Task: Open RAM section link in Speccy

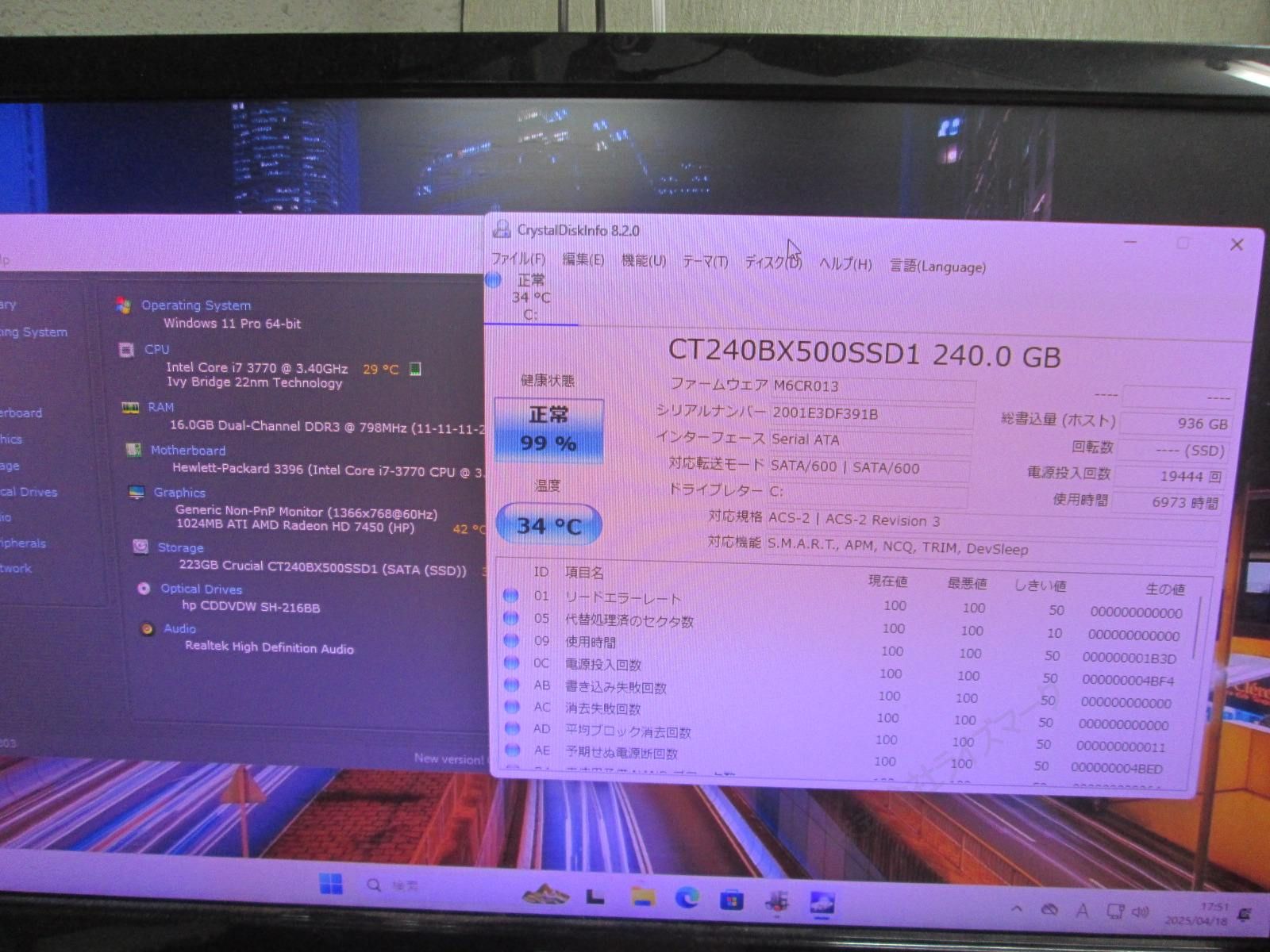Action: point(161,407)
